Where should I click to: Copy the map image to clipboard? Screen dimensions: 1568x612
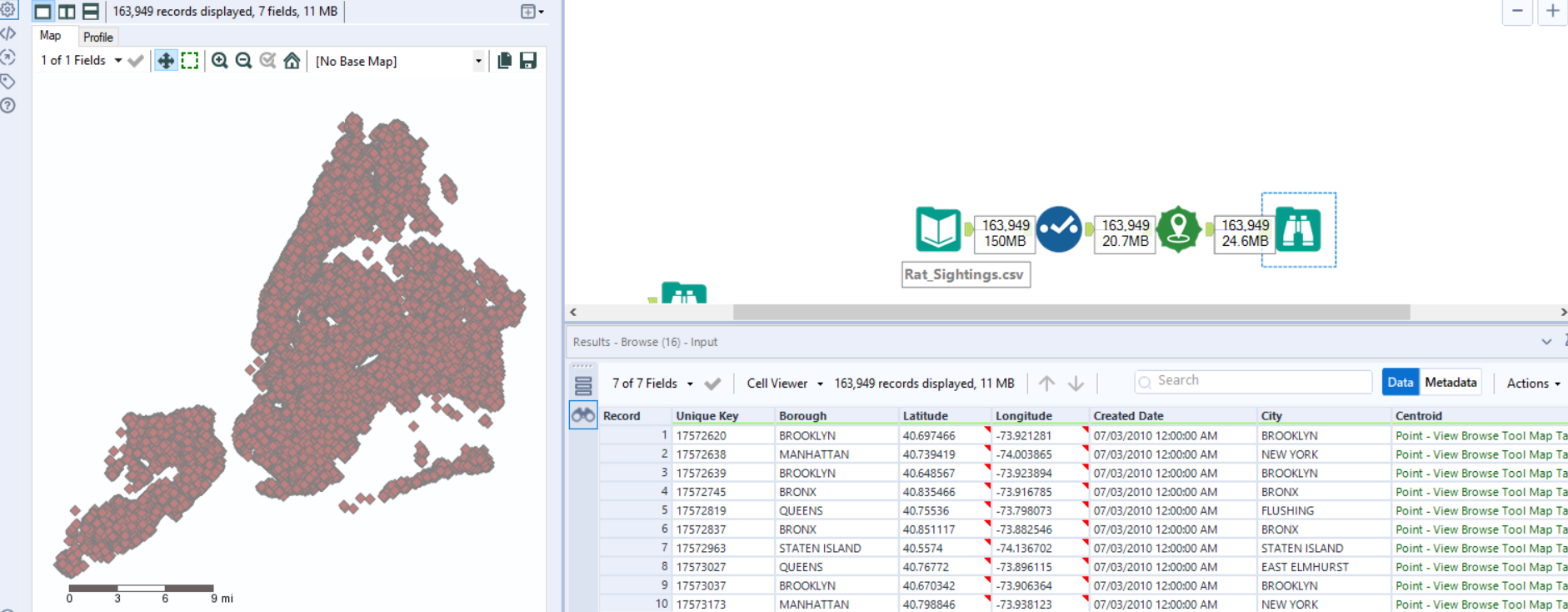[504, 61]
